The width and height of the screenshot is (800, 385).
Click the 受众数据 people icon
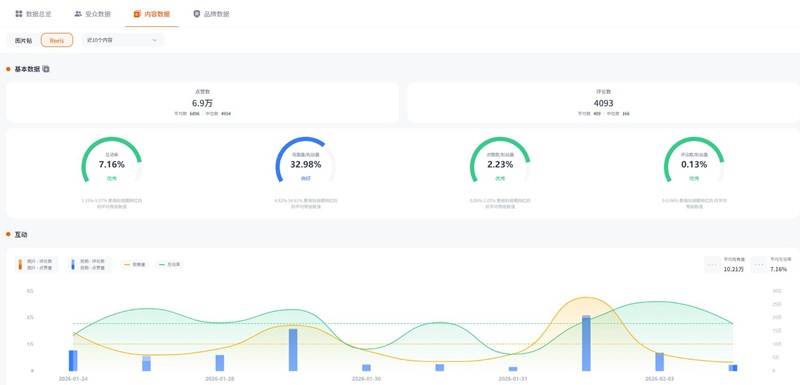pos(78,14)
